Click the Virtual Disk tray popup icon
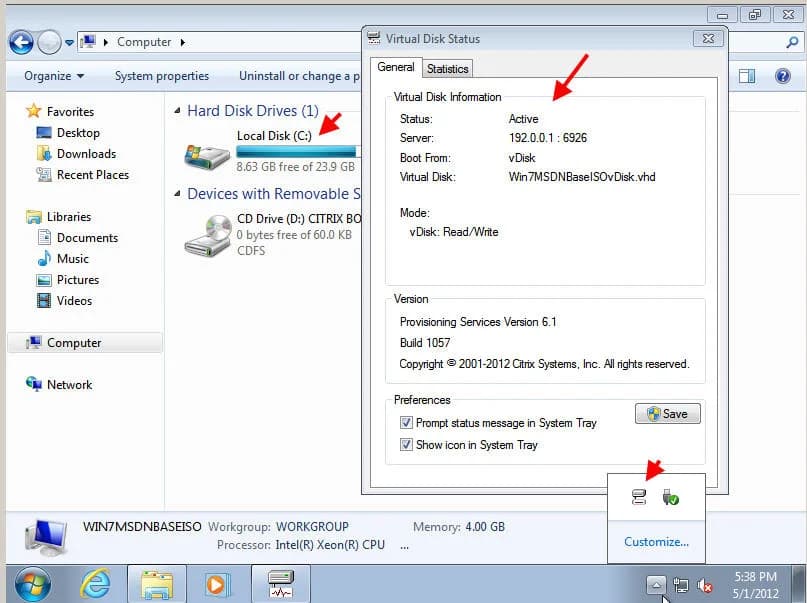The height and width of the screenshot is (603, 807). pos(639,497)
